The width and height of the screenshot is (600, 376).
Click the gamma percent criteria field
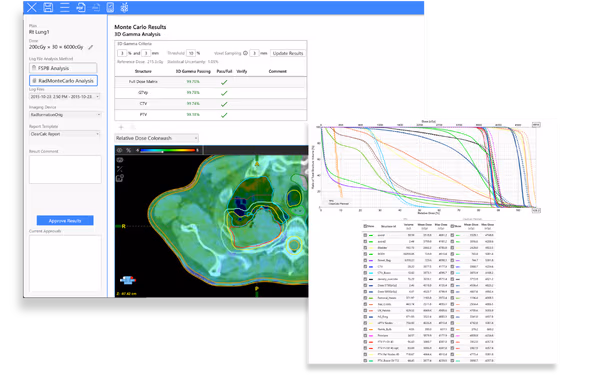[122, 53]
